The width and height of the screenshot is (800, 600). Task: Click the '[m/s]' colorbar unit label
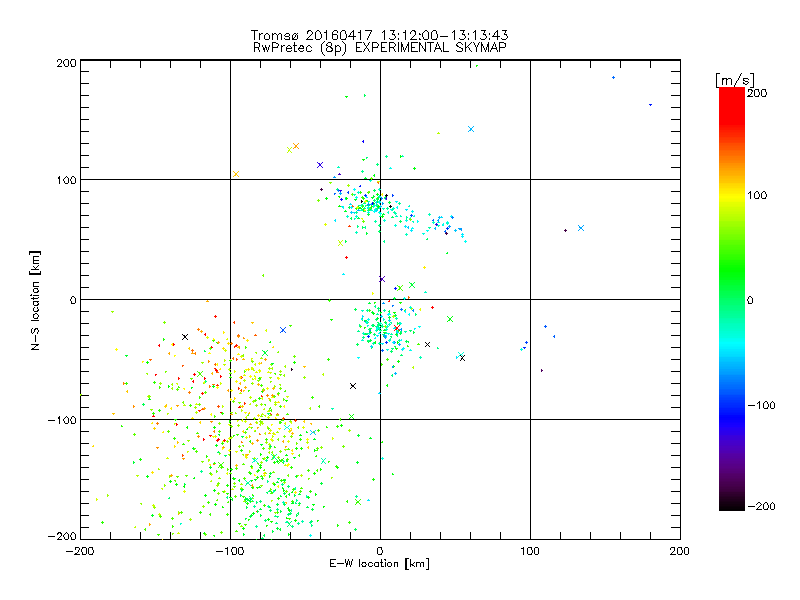735,80
